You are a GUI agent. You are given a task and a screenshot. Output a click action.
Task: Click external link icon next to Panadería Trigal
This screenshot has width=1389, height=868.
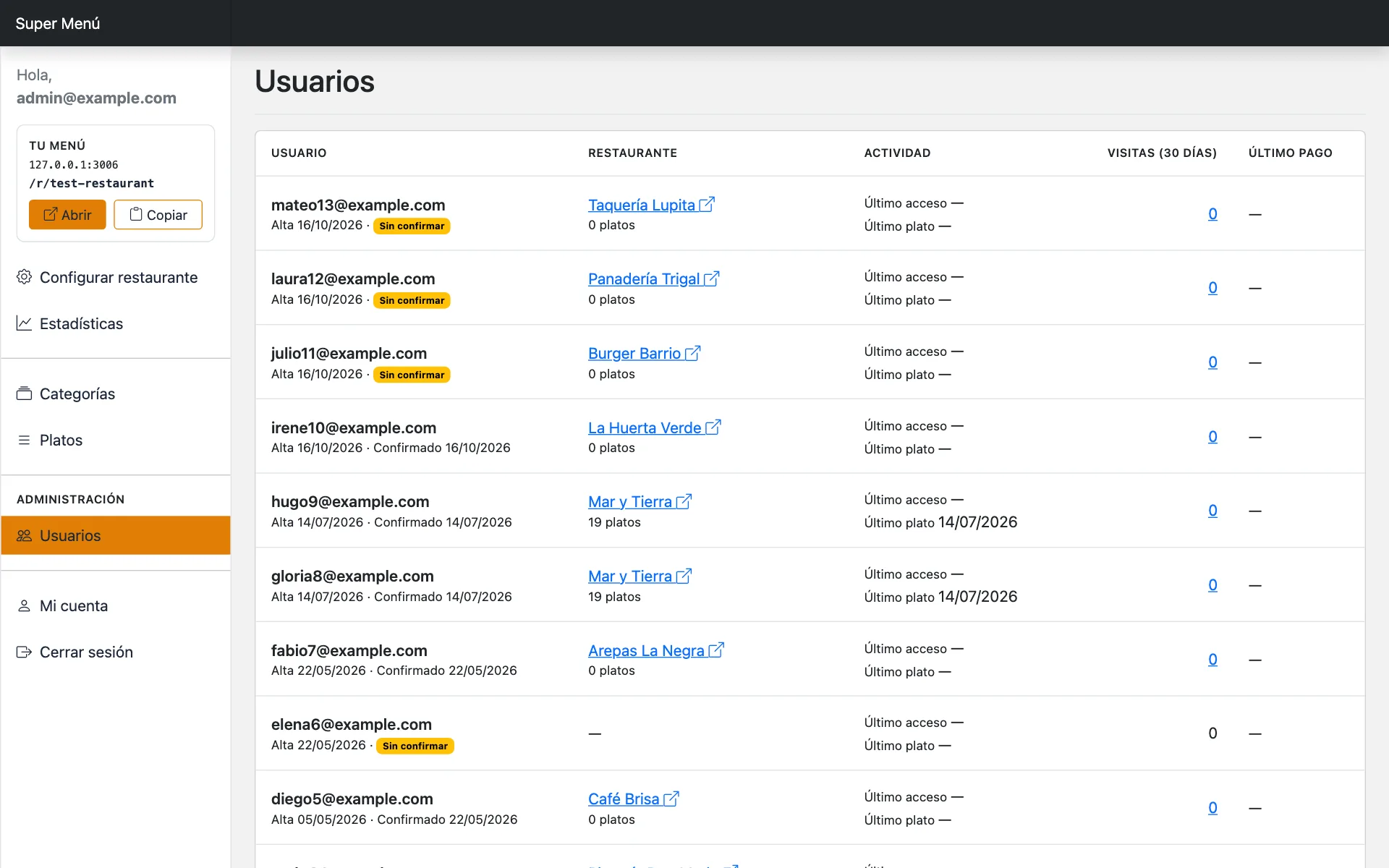click(711, 278)
